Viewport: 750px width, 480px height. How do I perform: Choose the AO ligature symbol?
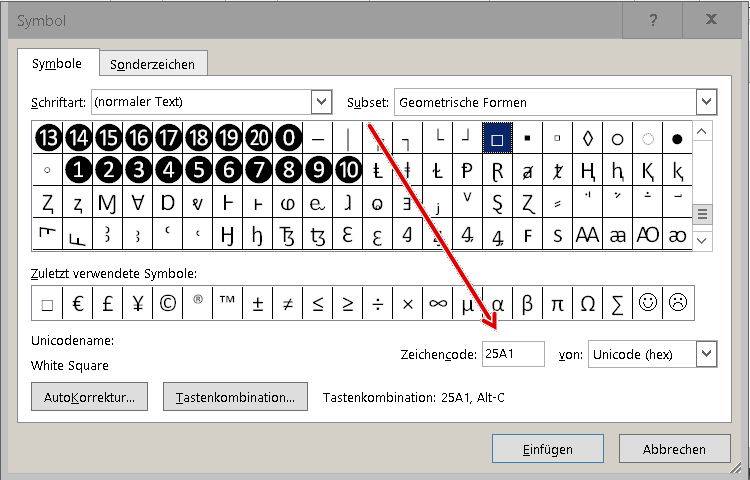(x=648, y=235)
